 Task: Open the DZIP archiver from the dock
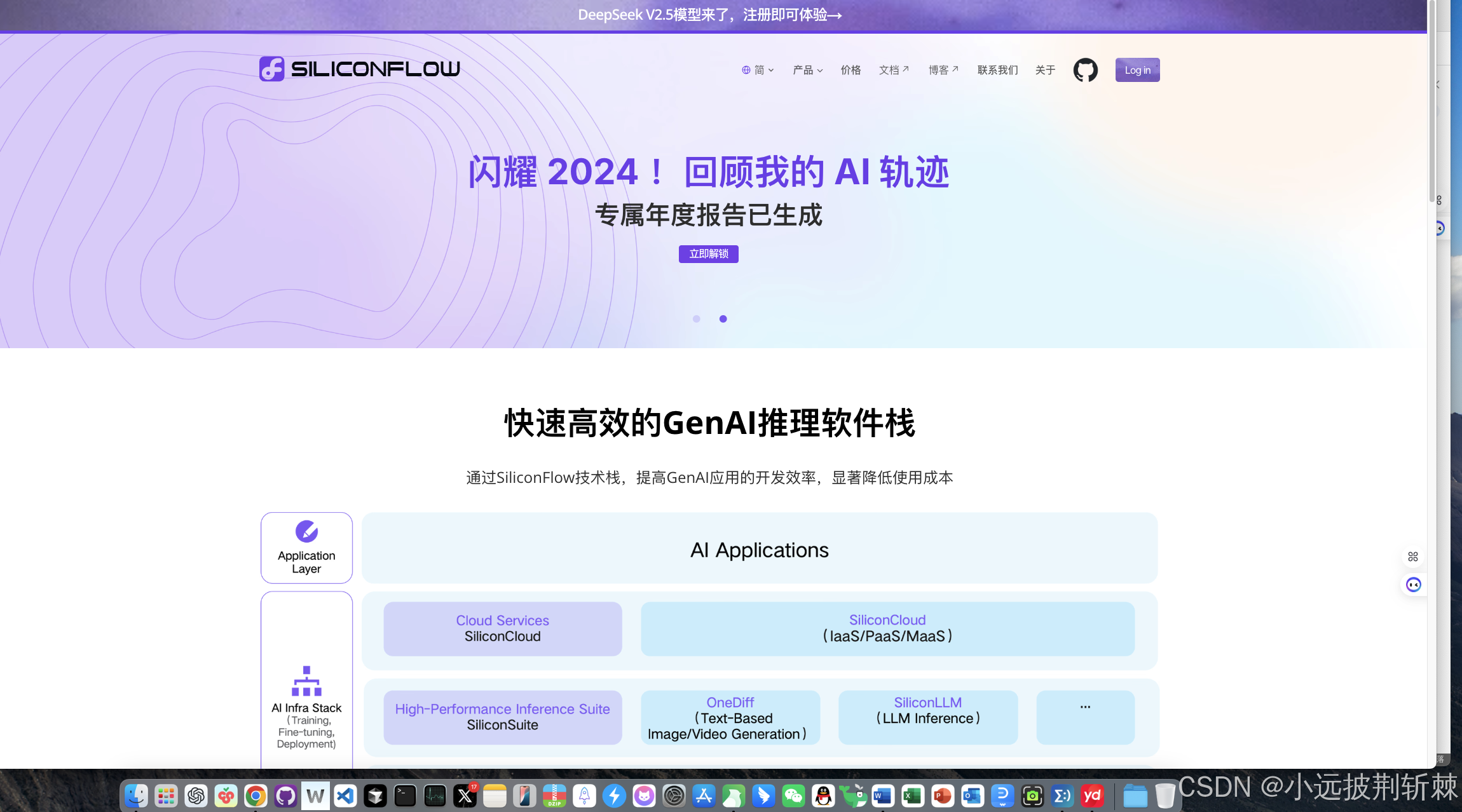(554, 795)
